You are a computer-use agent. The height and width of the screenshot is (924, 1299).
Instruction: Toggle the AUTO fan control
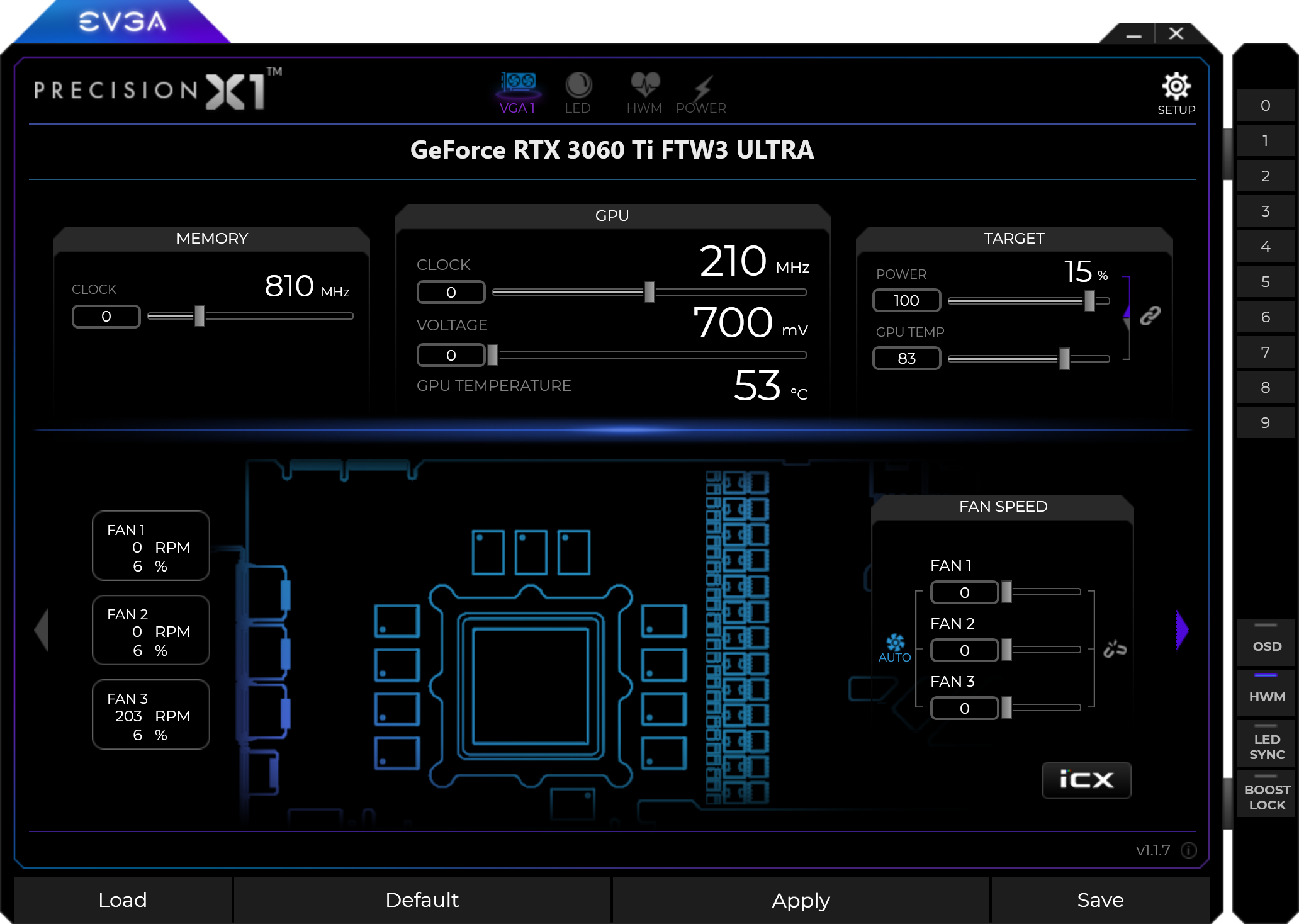pos(894,648)
